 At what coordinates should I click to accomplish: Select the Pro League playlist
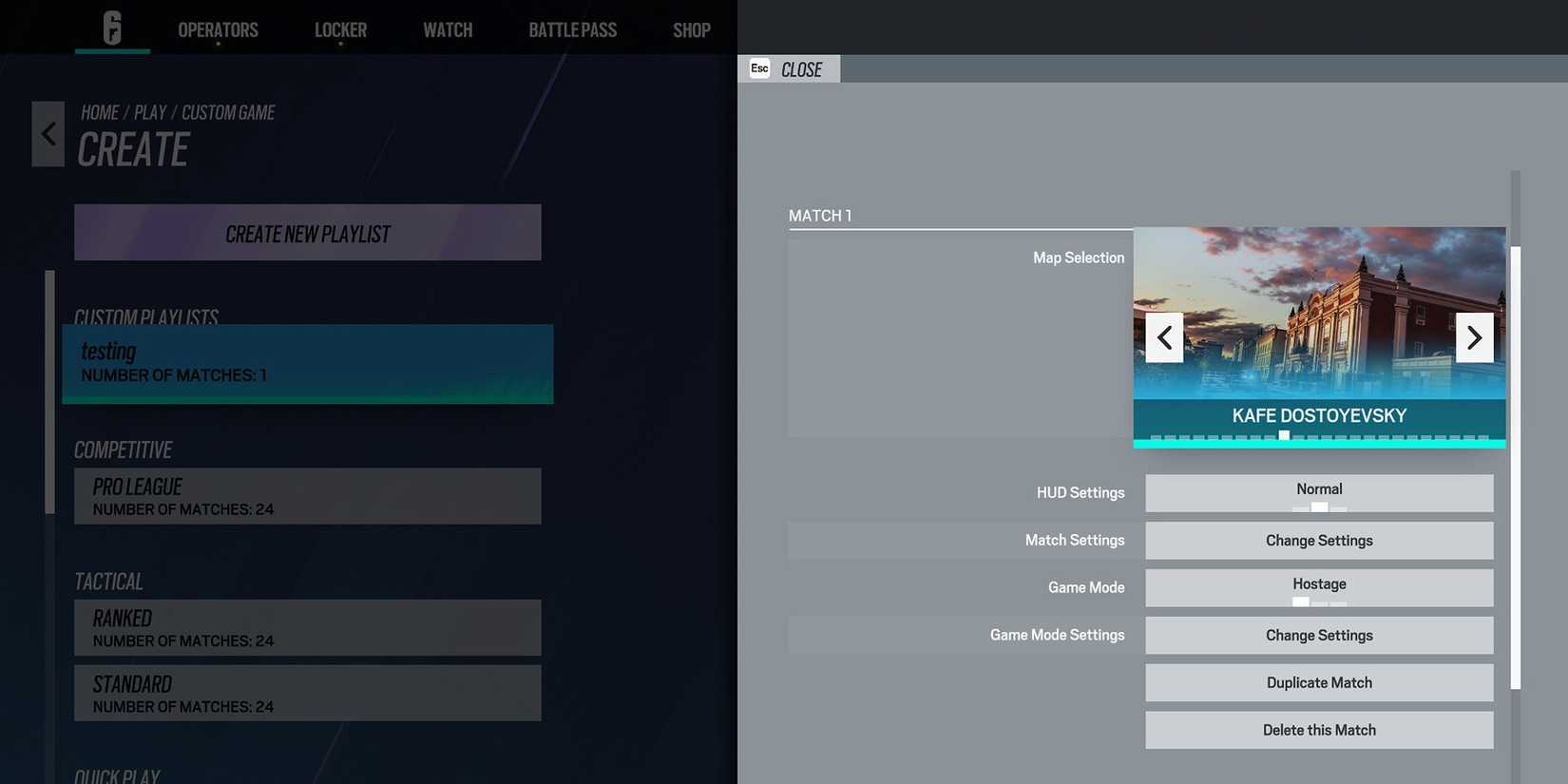click(x=308, y=496)
